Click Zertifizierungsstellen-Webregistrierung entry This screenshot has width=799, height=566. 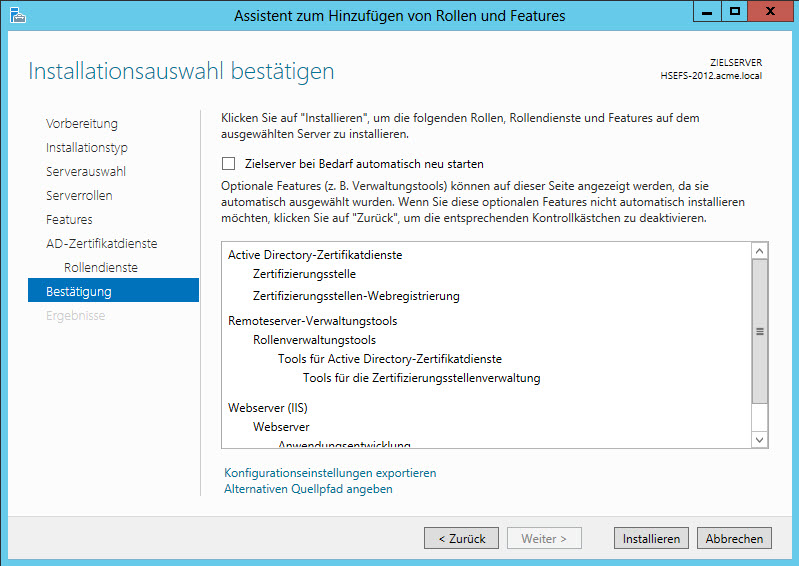point(356,296)
